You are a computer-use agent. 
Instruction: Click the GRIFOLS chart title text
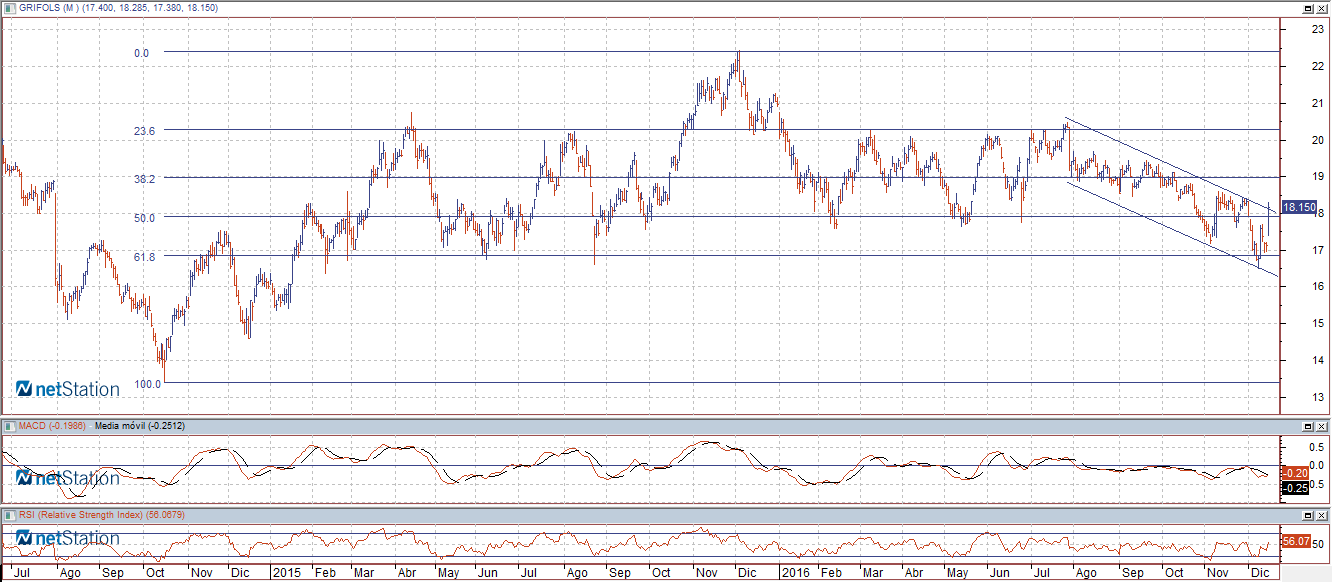[x=118, y=7]
